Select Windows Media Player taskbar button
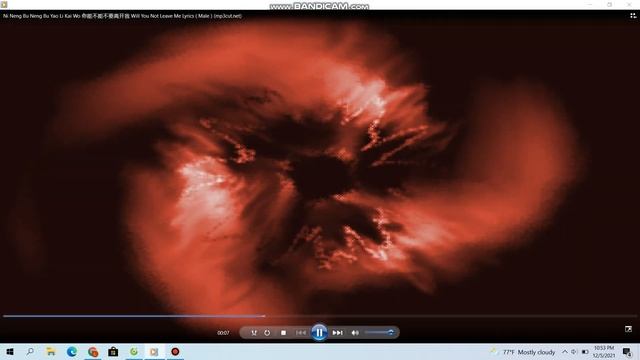 pyautogui.click(x=154, y=352)
